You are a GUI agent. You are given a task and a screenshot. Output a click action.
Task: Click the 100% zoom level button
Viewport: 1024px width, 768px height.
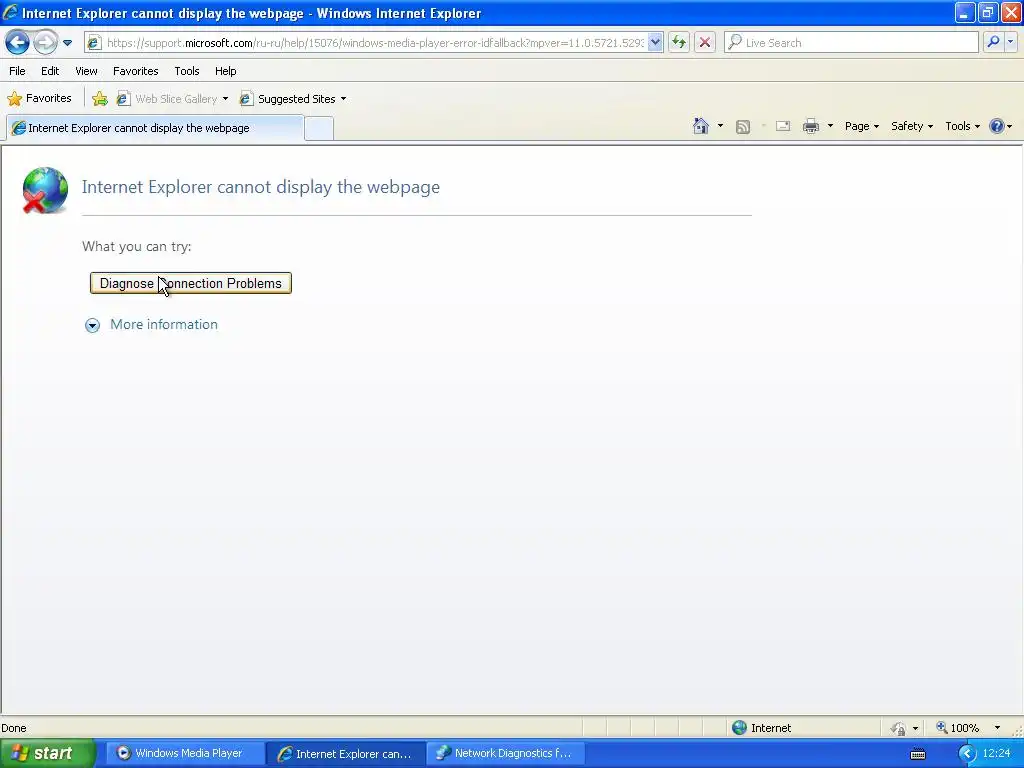click(957, 728)
